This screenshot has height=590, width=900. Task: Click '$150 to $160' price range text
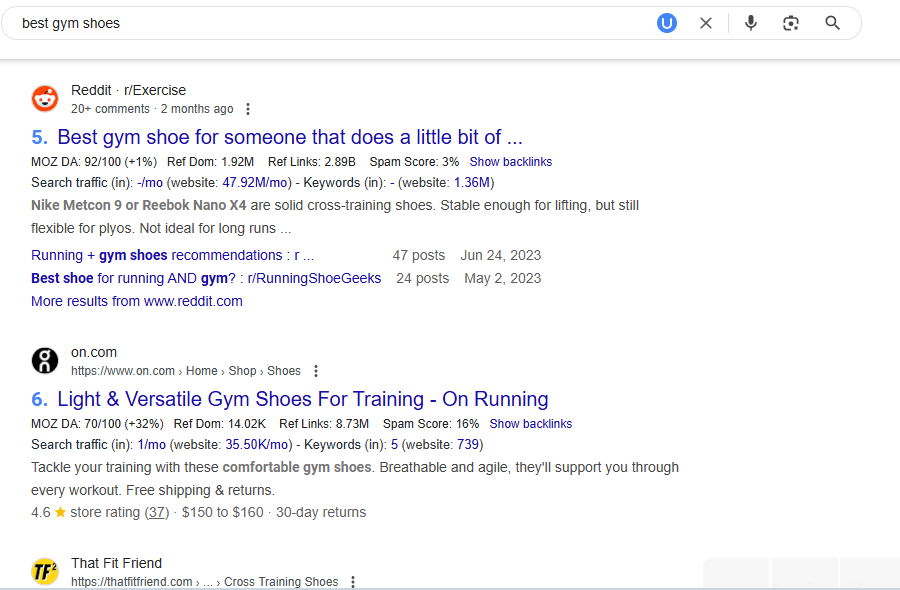pos(223,513)
